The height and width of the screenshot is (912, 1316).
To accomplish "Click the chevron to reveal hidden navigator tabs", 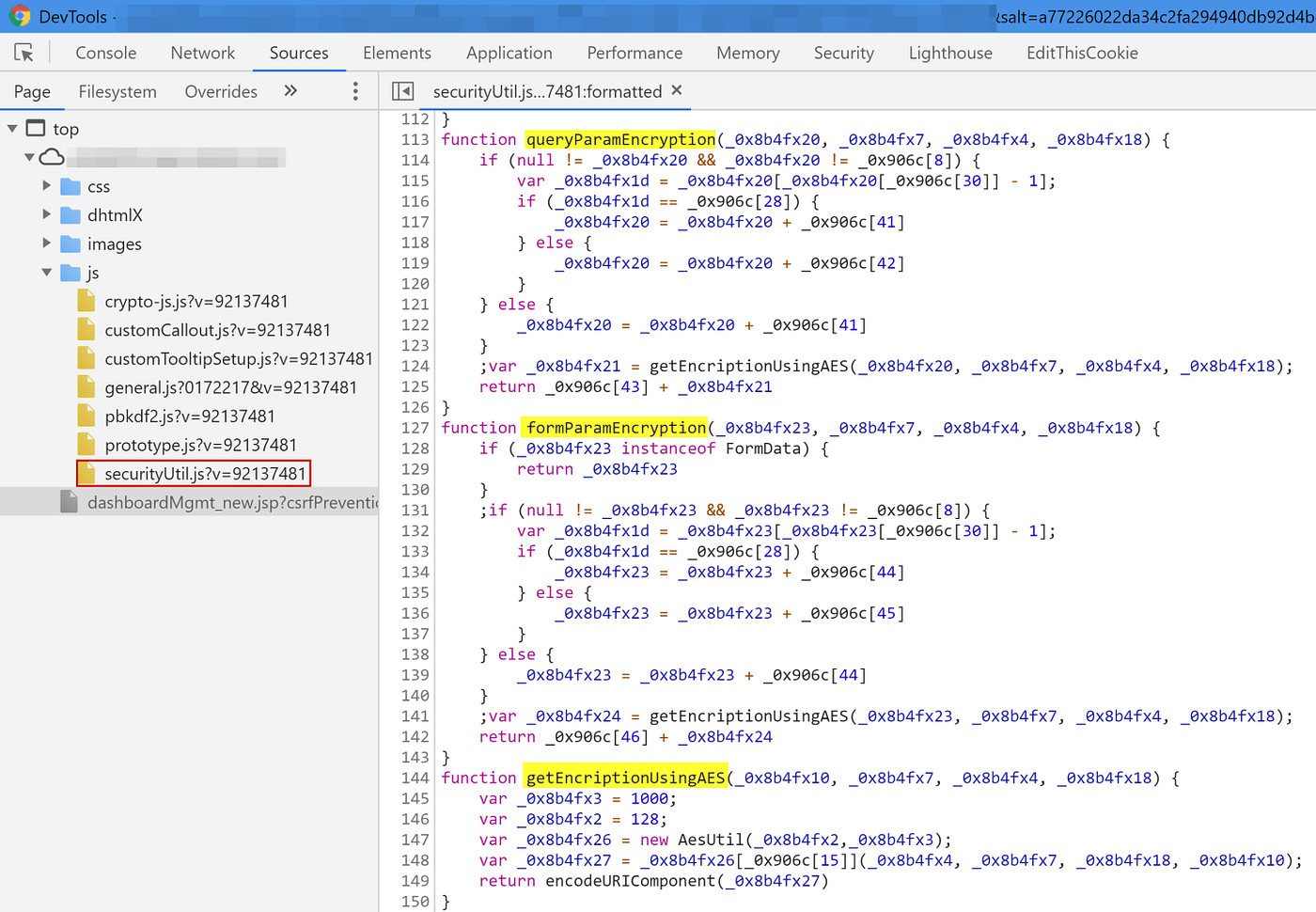I will 290,90.
